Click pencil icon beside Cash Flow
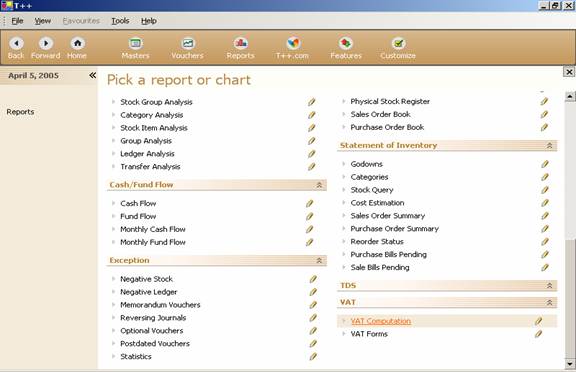Viewport: 576px width, 372px height. [x=310, y=203]
